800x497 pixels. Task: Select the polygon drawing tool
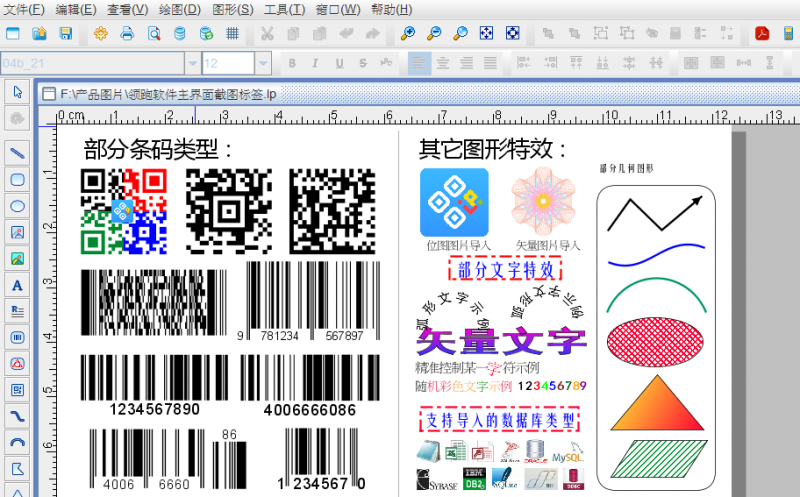(x=17, y=468)
